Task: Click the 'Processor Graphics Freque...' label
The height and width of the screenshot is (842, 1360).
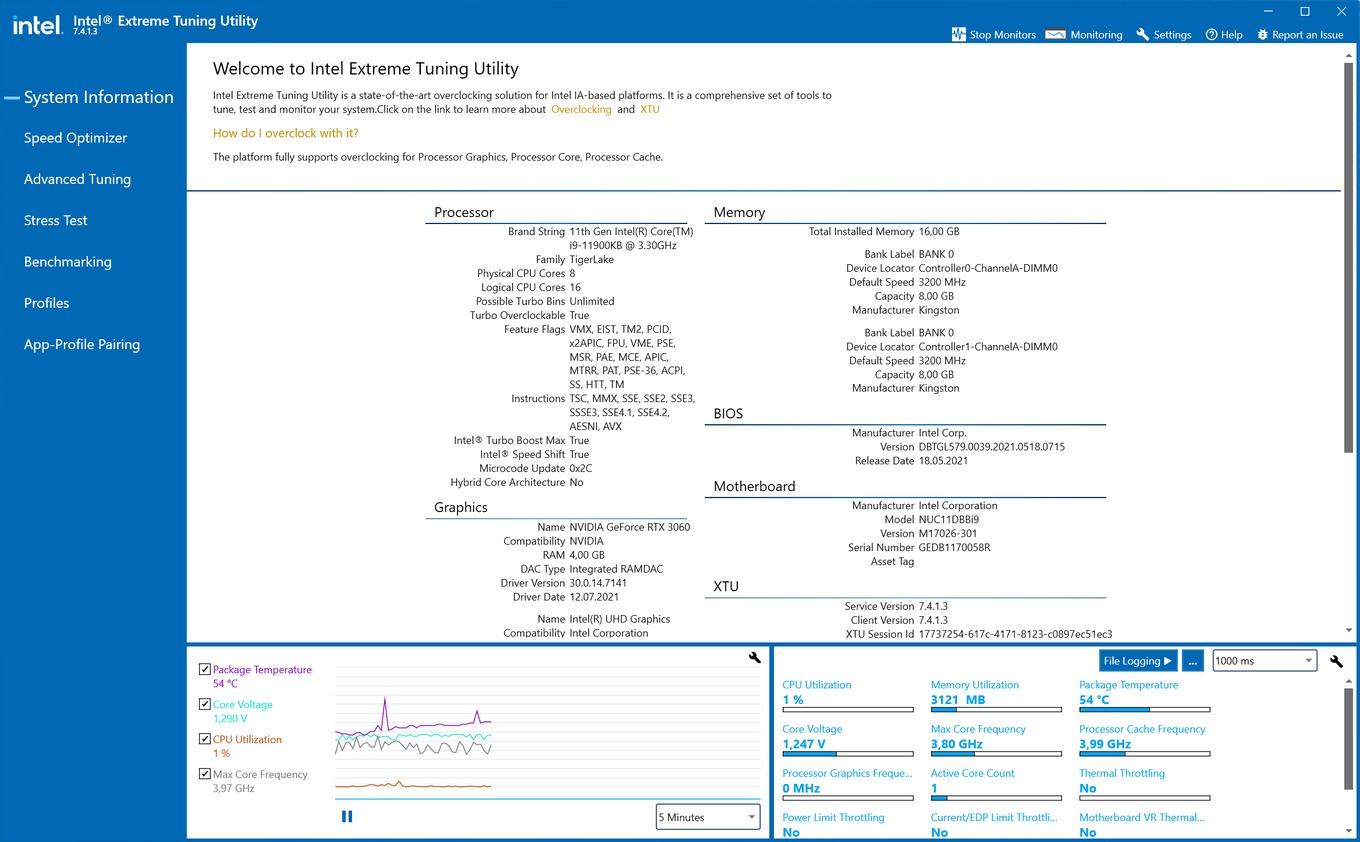Action: coord(847,773)
